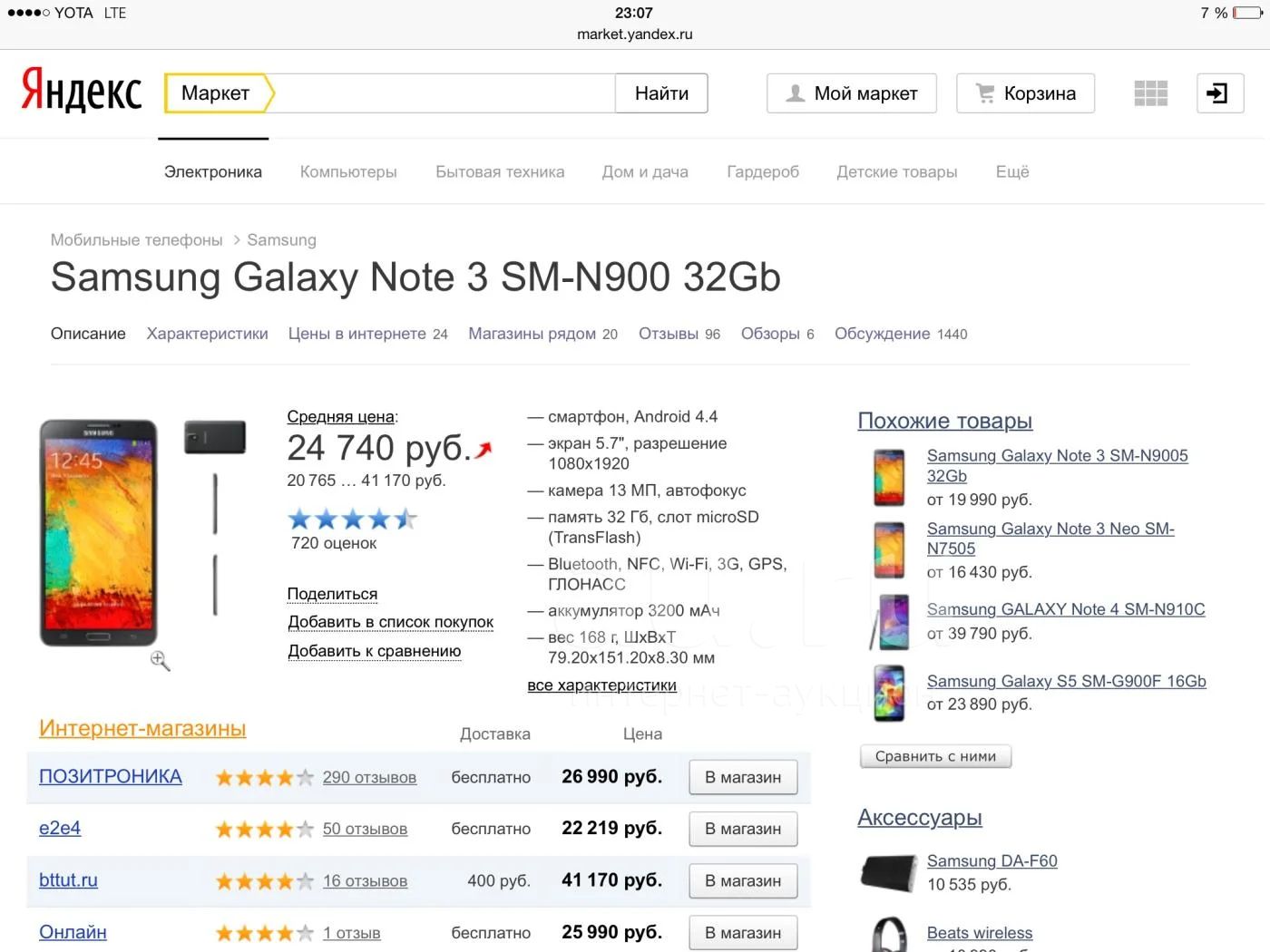Click the magnifier zoom icon under the phone image
Image resolution: width=1270 pixels, height=952 pixels.
(161, 661)
